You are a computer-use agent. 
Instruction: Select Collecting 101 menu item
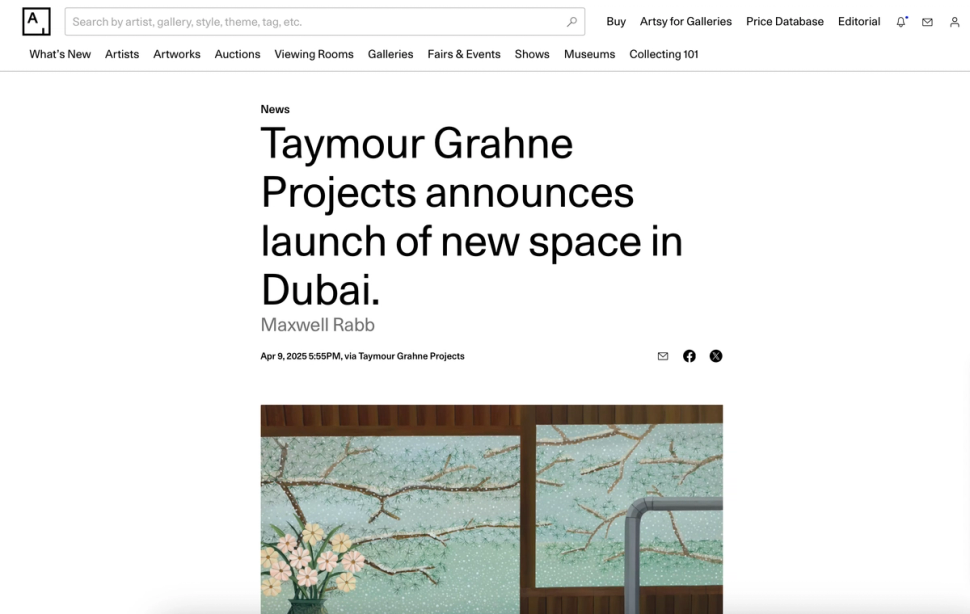click(664, 54)
